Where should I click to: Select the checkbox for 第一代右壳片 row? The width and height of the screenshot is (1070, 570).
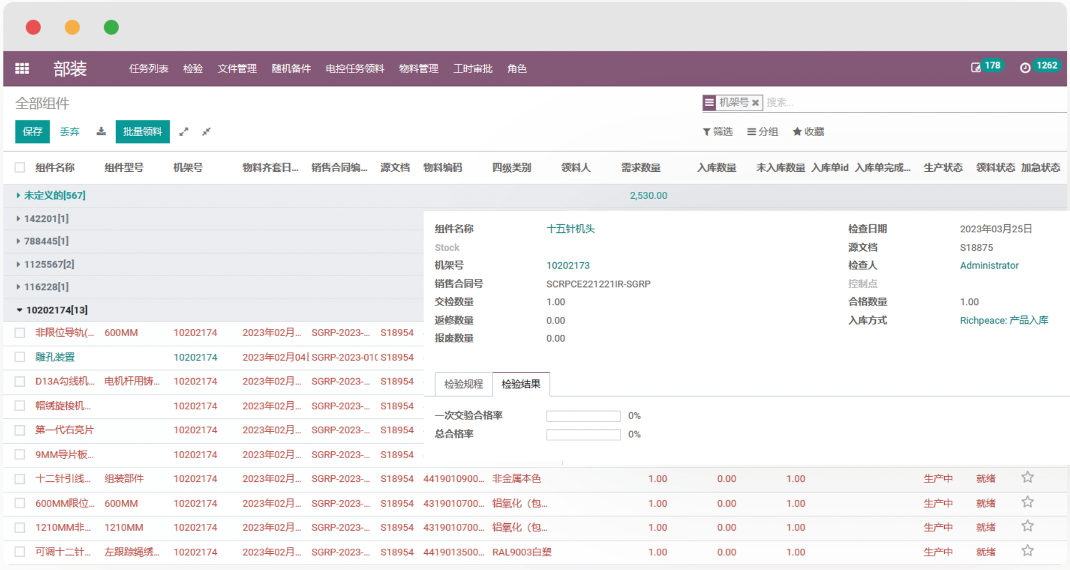coord(20,430)
